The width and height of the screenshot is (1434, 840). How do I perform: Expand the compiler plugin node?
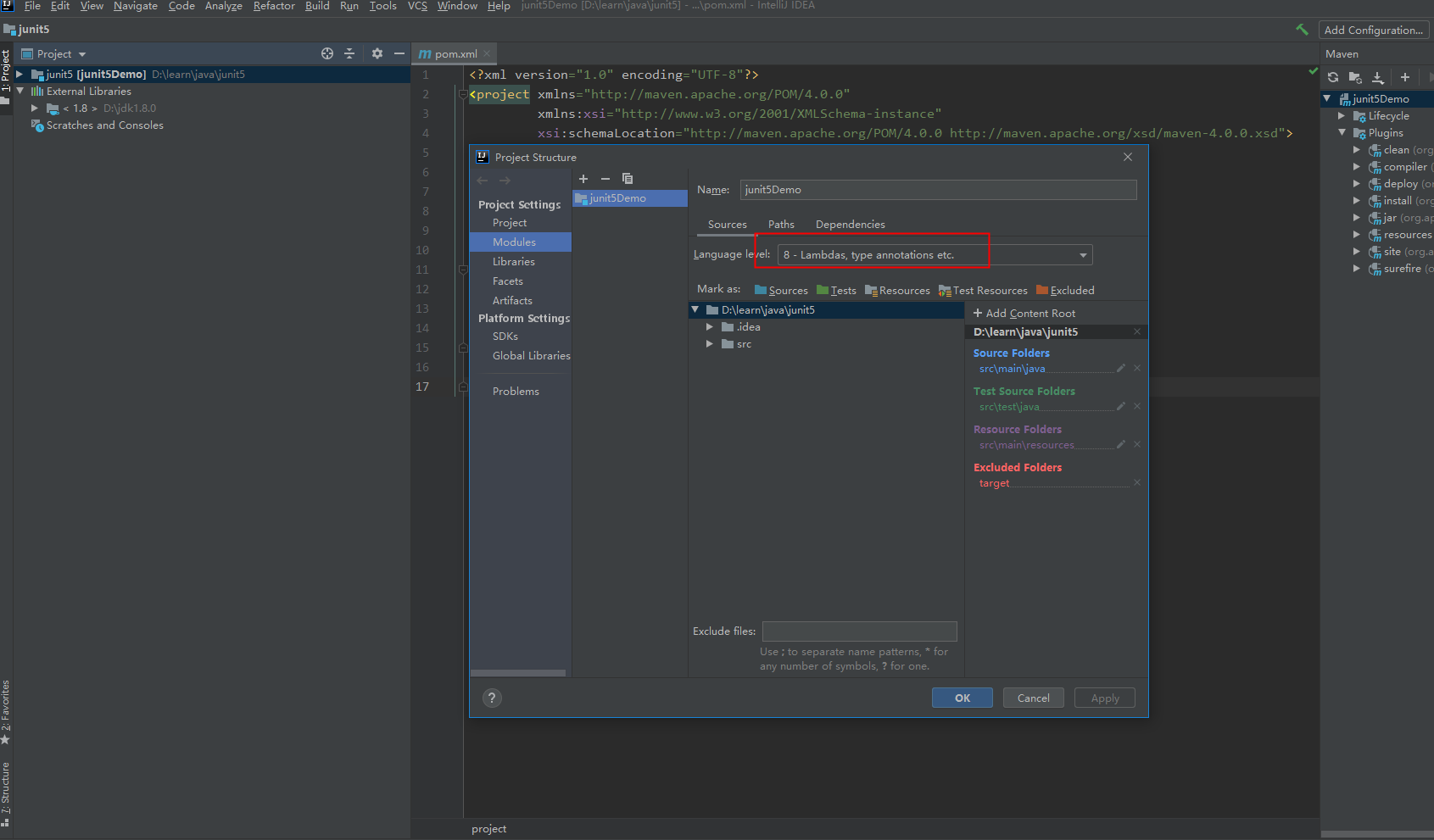coord(1357,167)
